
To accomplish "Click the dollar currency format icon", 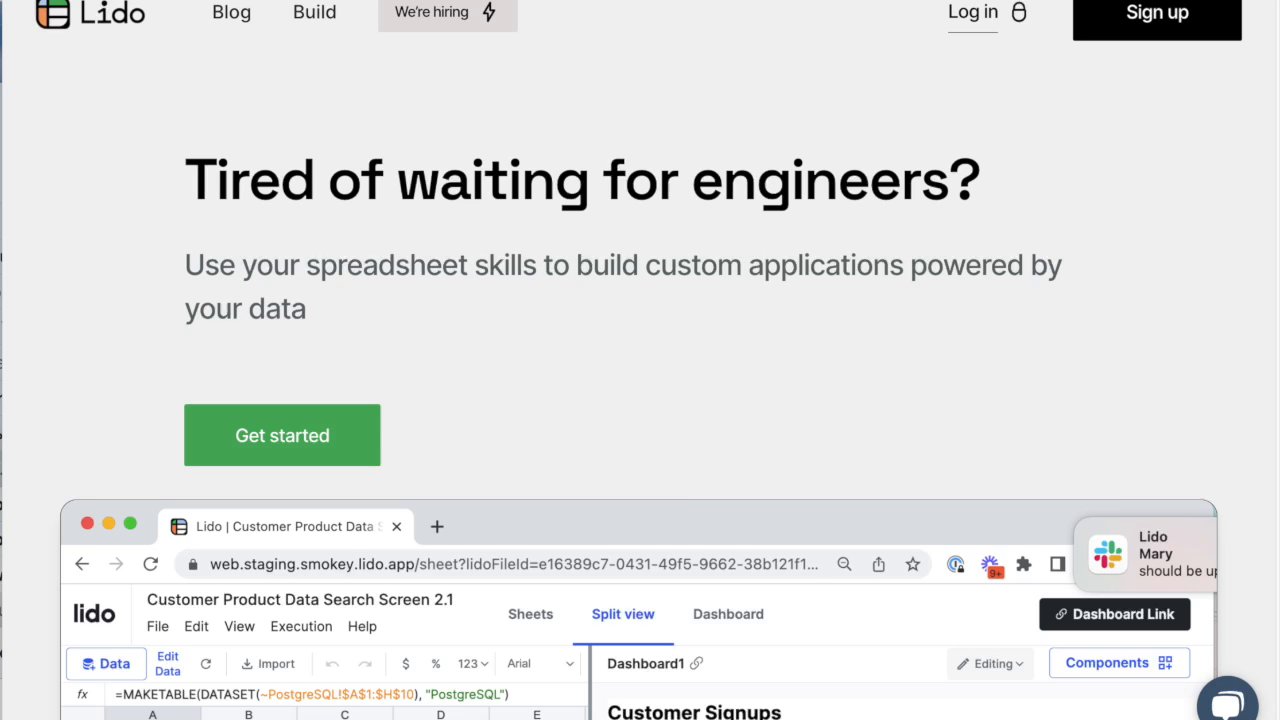I will [405, 664].
